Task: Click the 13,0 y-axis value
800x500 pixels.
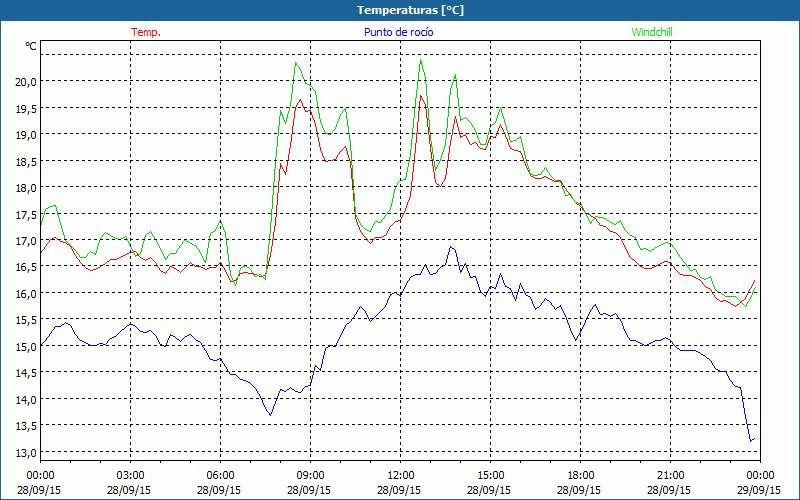Action: point(27,453)
